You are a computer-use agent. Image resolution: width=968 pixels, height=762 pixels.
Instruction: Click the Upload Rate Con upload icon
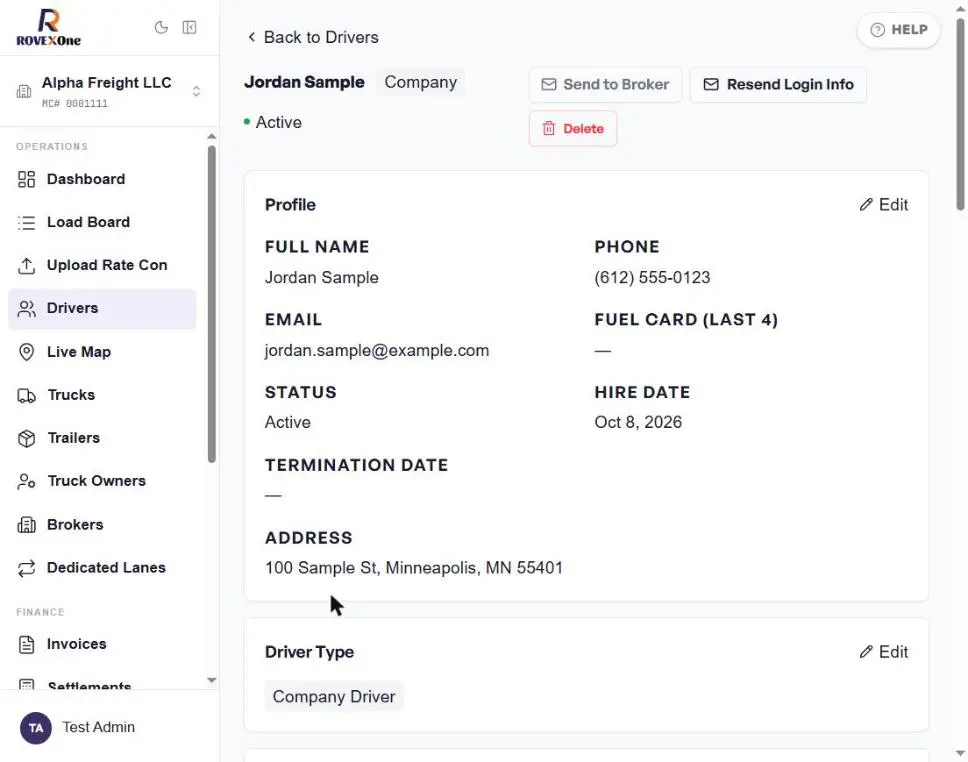click(27, 266)
